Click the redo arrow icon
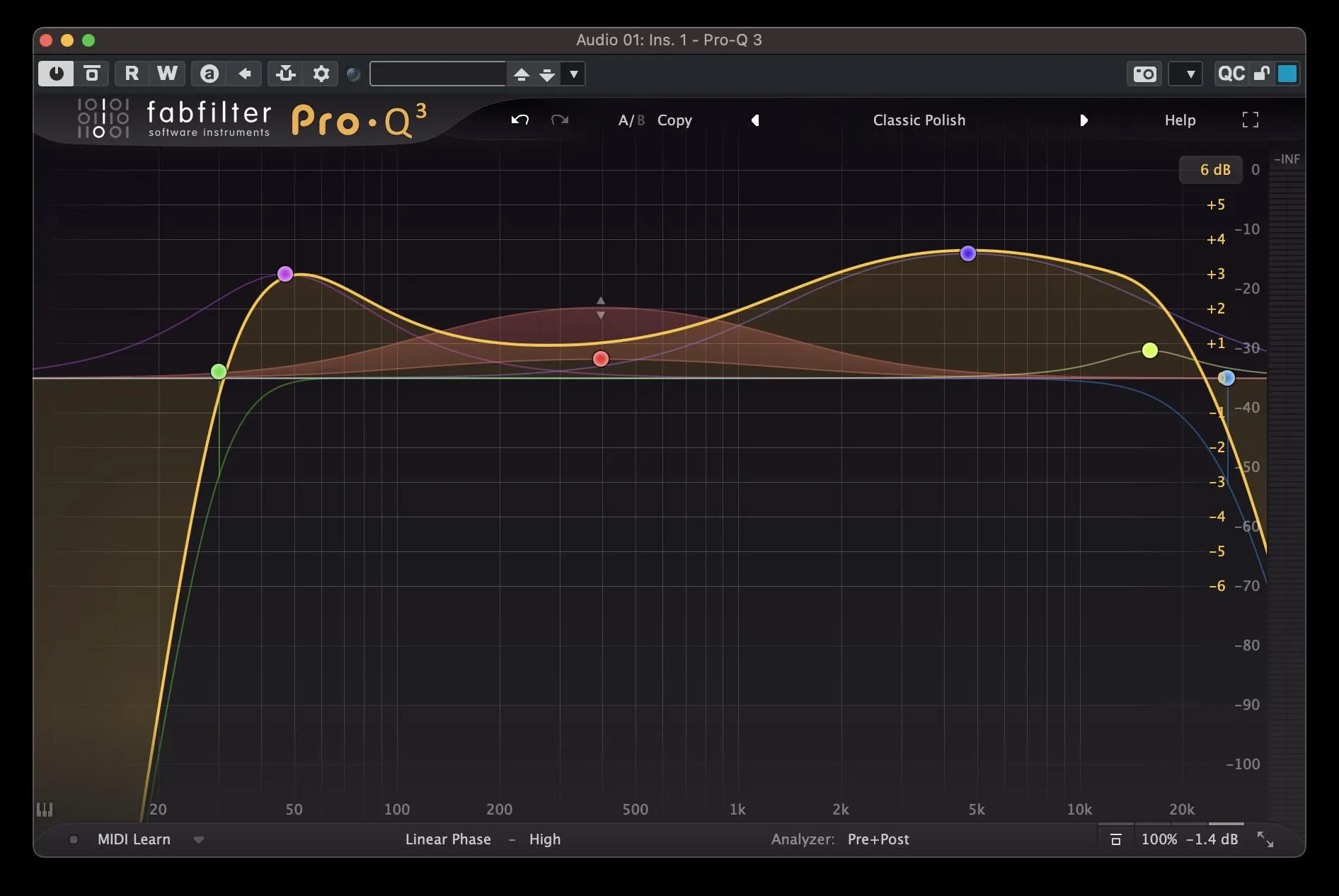1339x896 pixels. (560, 120)
